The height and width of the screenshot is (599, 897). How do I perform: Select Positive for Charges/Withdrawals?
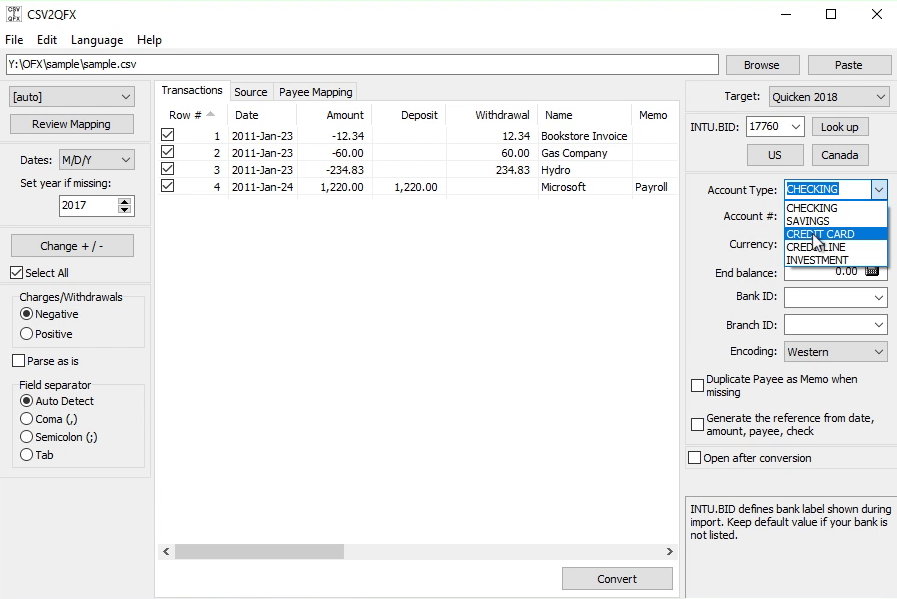click(26, 334)
